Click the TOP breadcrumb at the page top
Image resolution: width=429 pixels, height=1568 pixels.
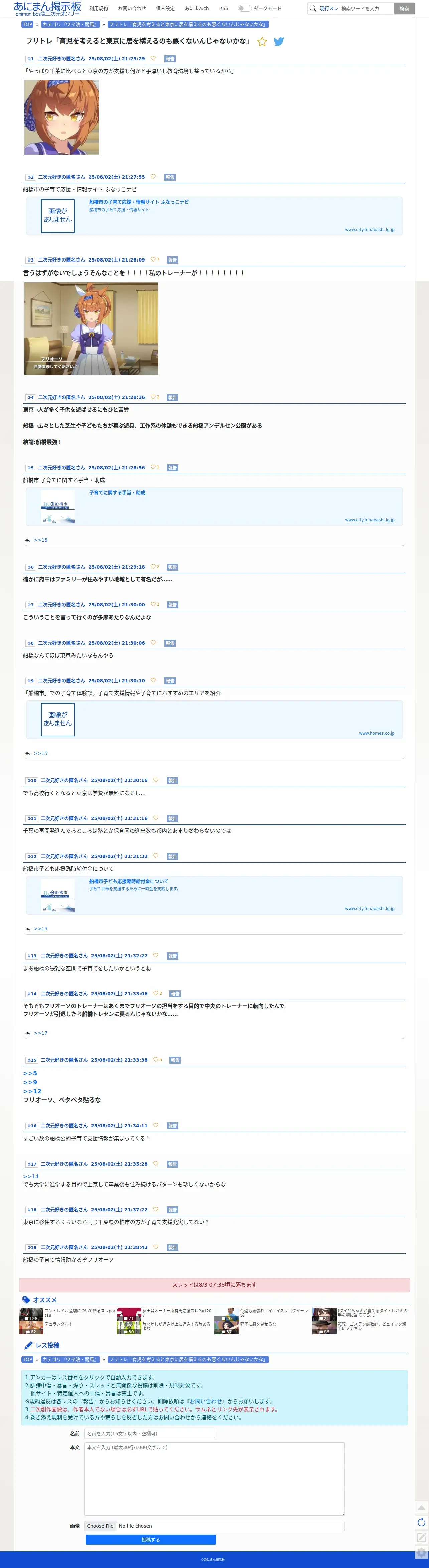click(27, 24)
